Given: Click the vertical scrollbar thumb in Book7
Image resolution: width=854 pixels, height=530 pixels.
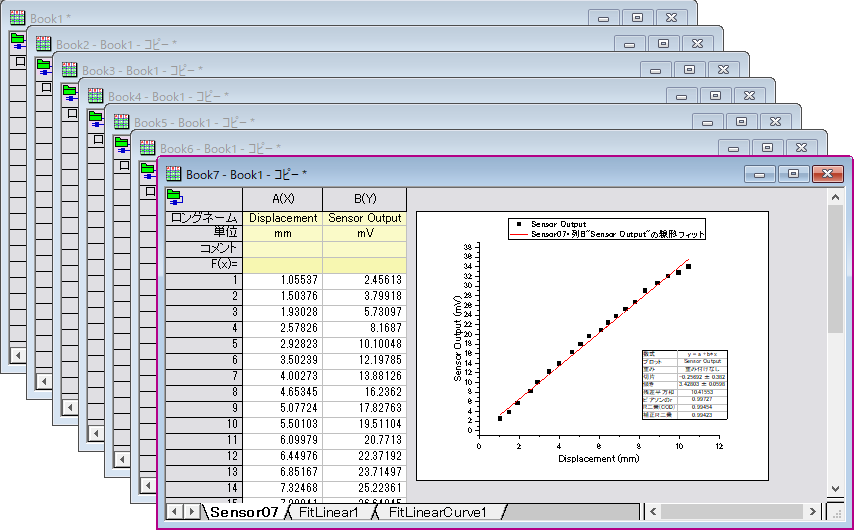Looking at the screenshot, I should pyautogui.click(x=835, y=269).
